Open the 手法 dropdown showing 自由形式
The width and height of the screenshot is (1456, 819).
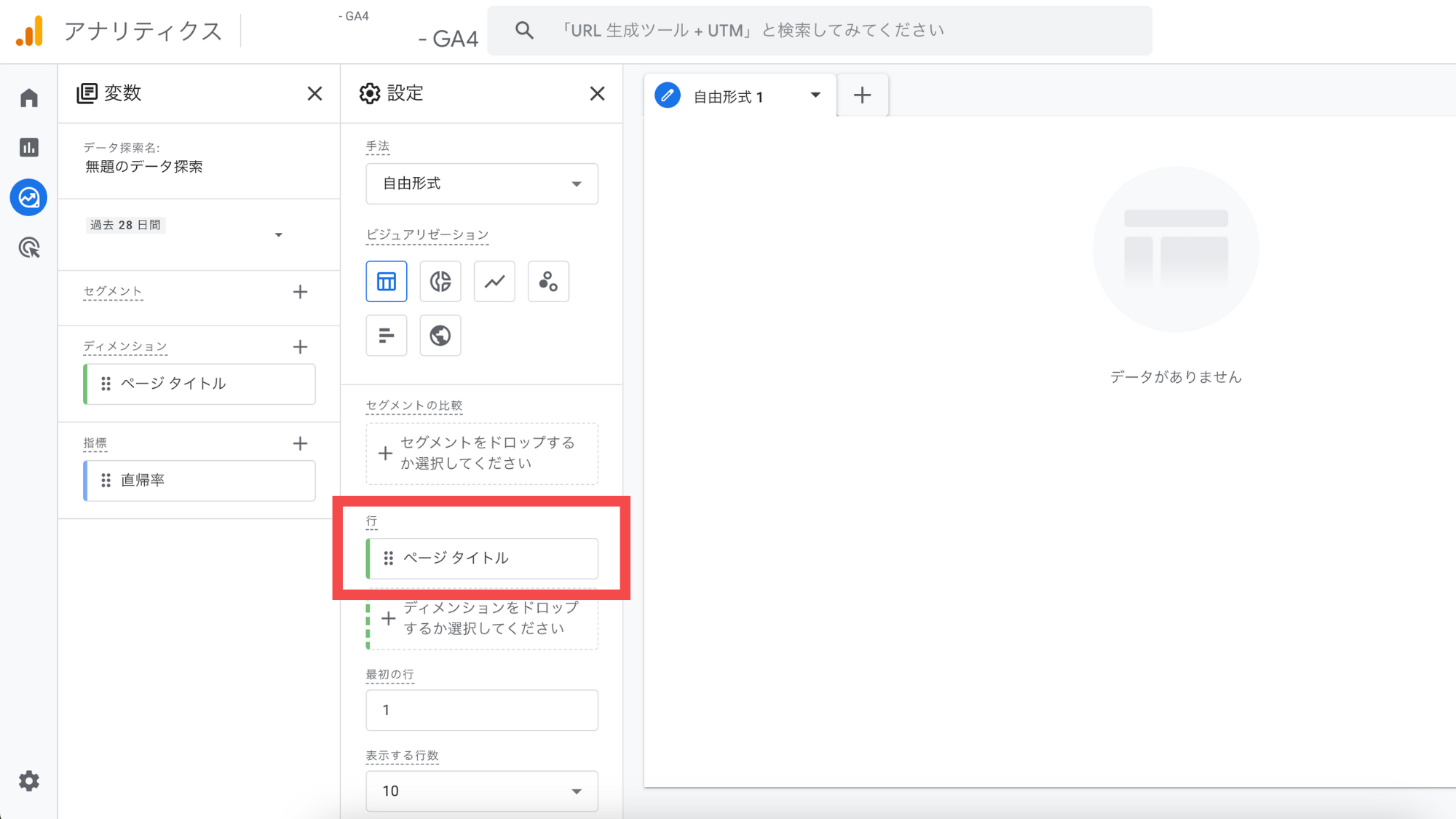coord(482,183)
